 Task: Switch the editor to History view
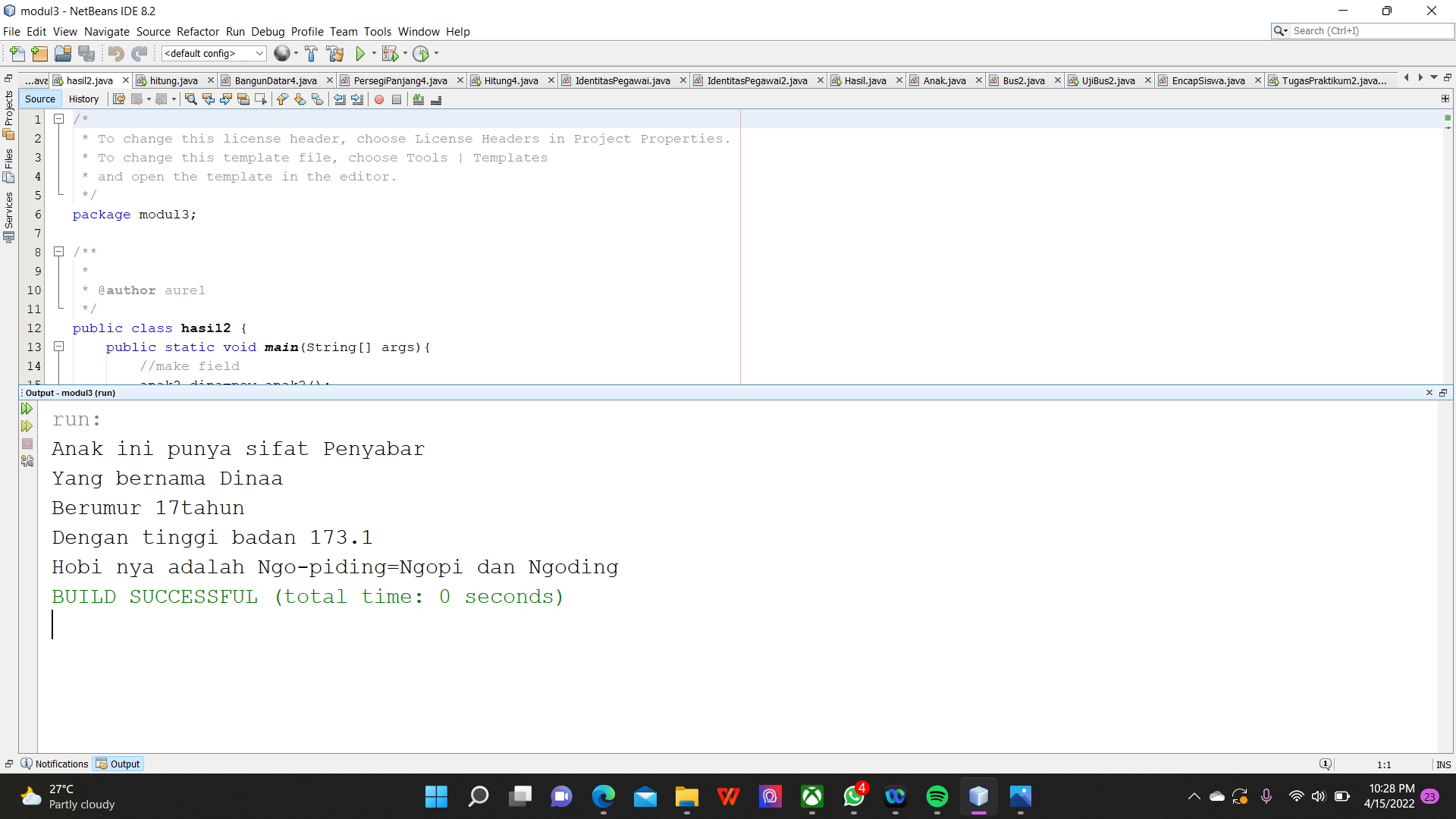click(x=83, y=99)
